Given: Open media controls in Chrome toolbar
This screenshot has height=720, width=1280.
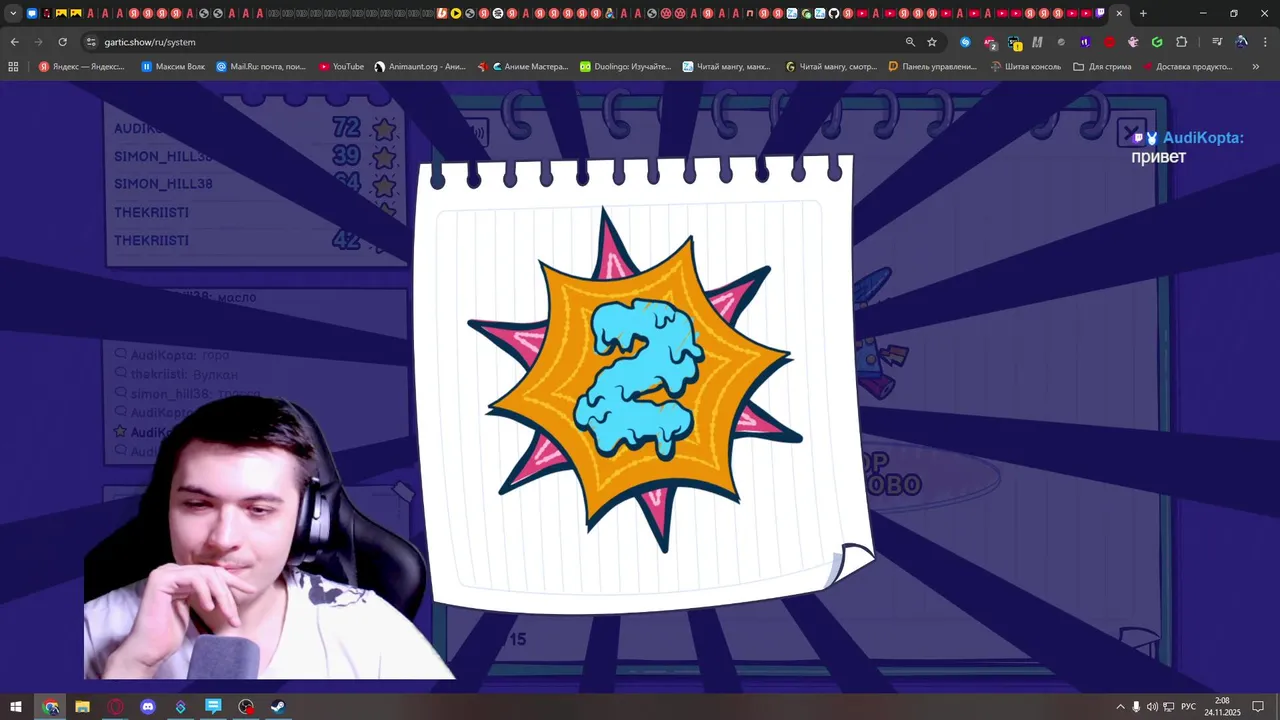Looking at the screenshot, I should click(x=1217, y=42).
